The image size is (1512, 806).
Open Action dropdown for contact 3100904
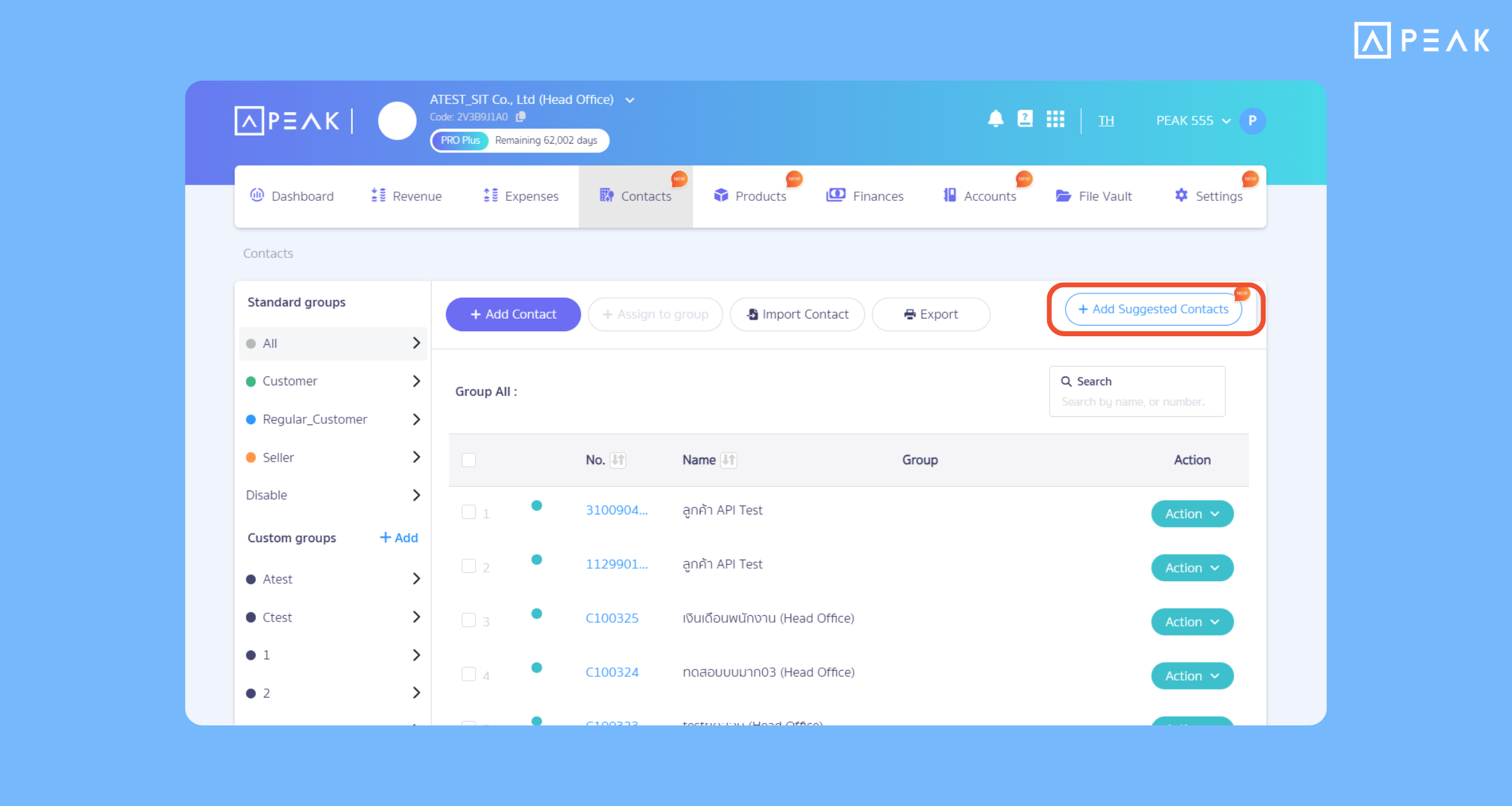point(1192,514)
